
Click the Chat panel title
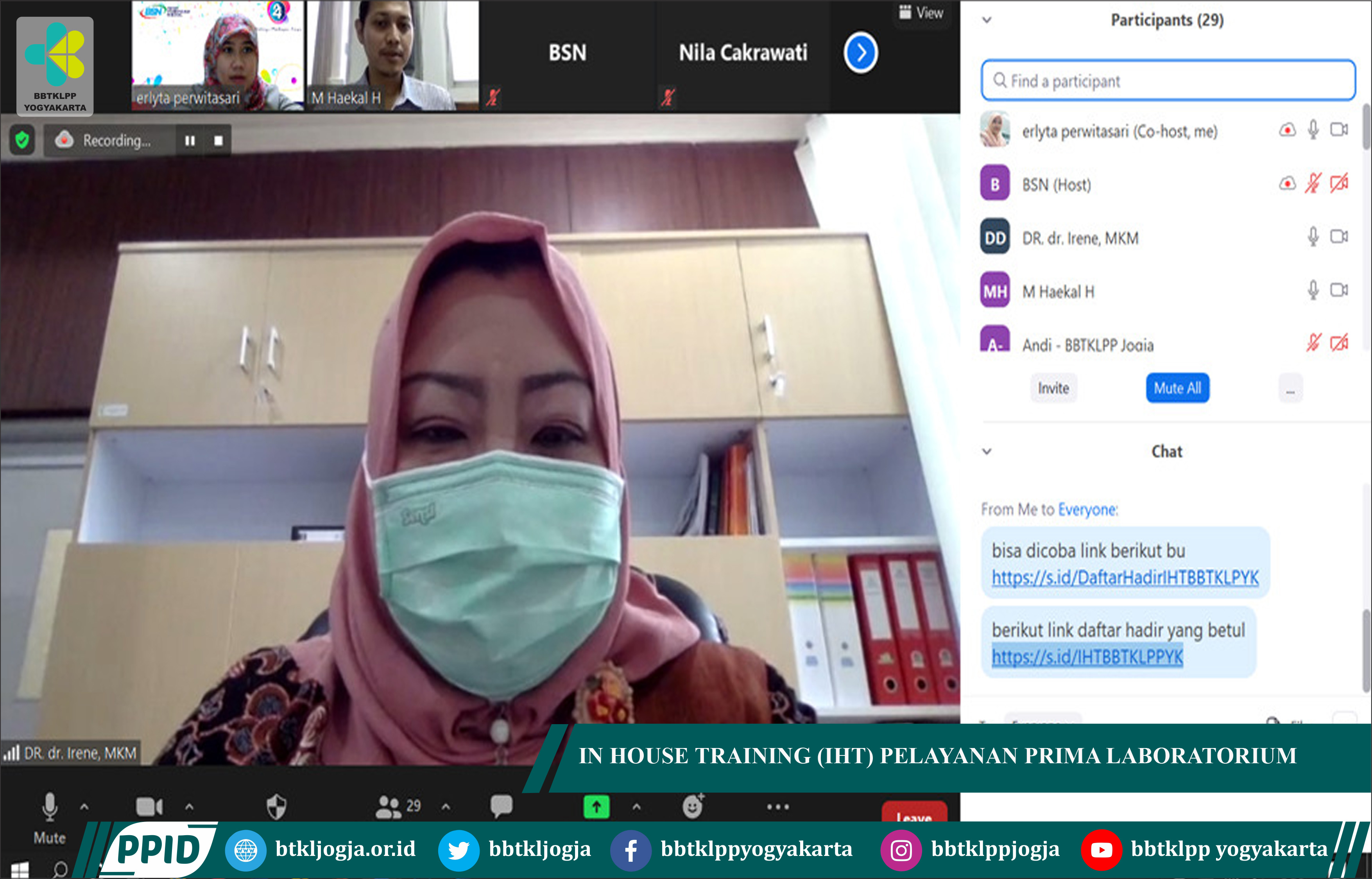coord(1167,452)
